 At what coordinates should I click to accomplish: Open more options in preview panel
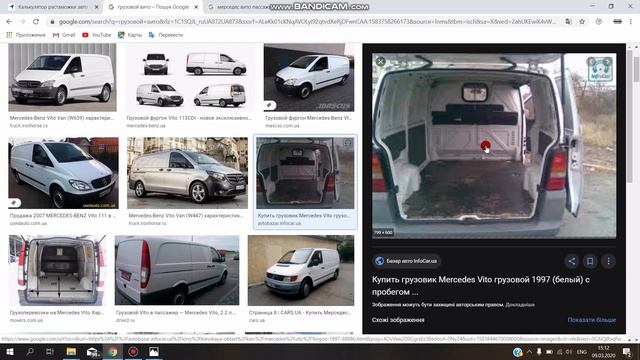click(609, 261)
